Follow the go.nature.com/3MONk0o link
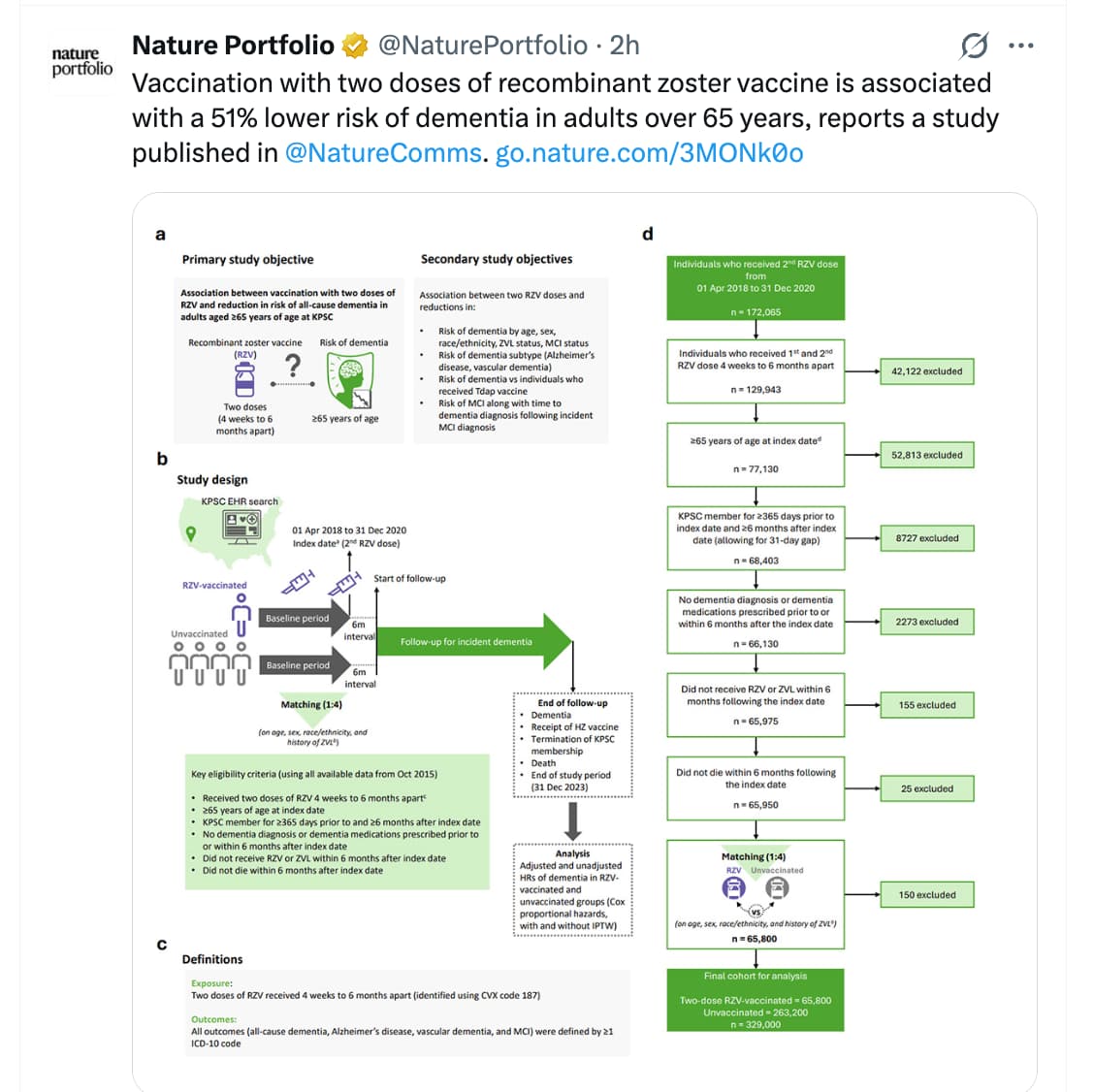Image resolution: width=1094 pixels, height=1092 pixels. tap(649, 153)
